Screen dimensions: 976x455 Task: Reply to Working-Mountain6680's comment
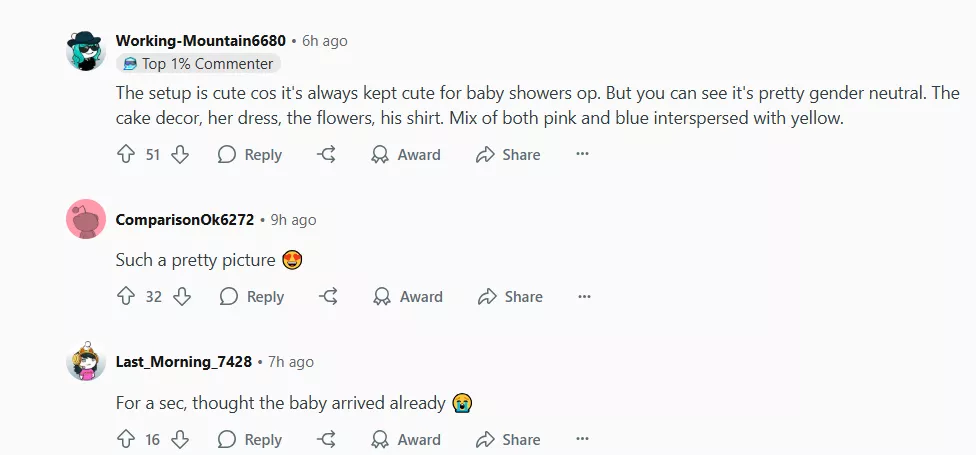coord(250,155)
